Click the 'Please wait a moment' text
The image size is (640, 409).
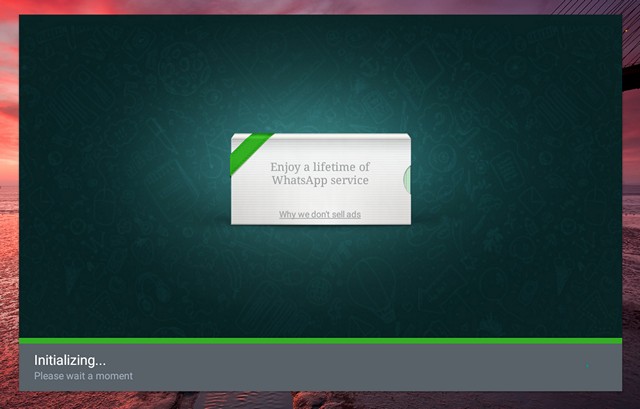coord(83,376)
